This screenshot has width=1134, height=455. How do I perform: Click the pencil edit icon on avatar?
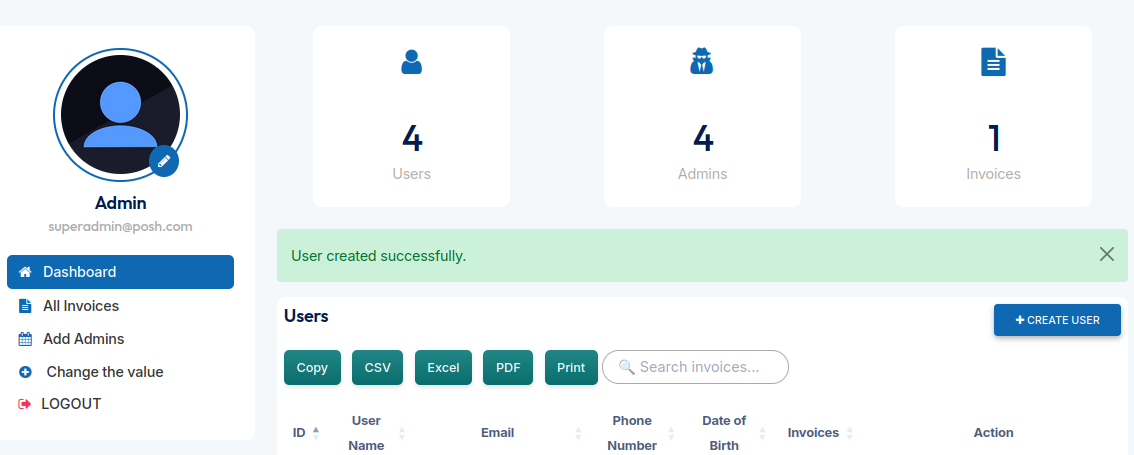(x=164, y=160)
